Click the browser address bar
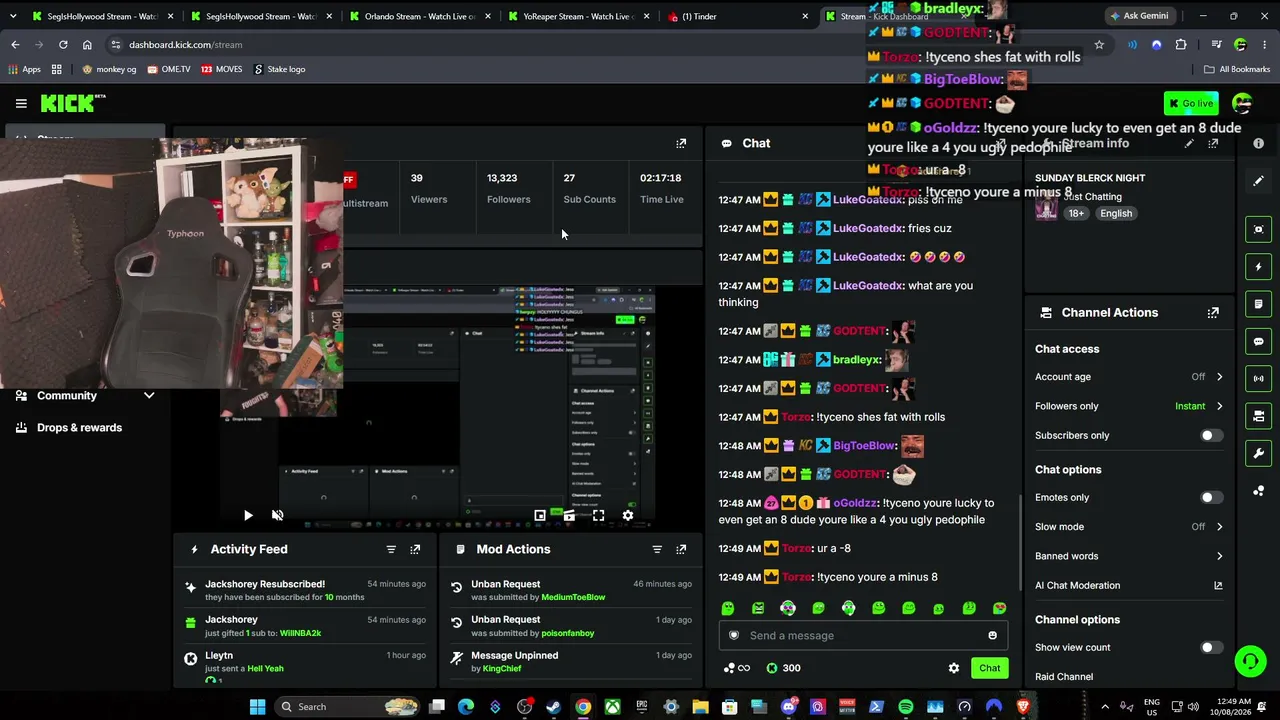Image resolution: width=1280 pixels, height=720 pixels. 600,45
